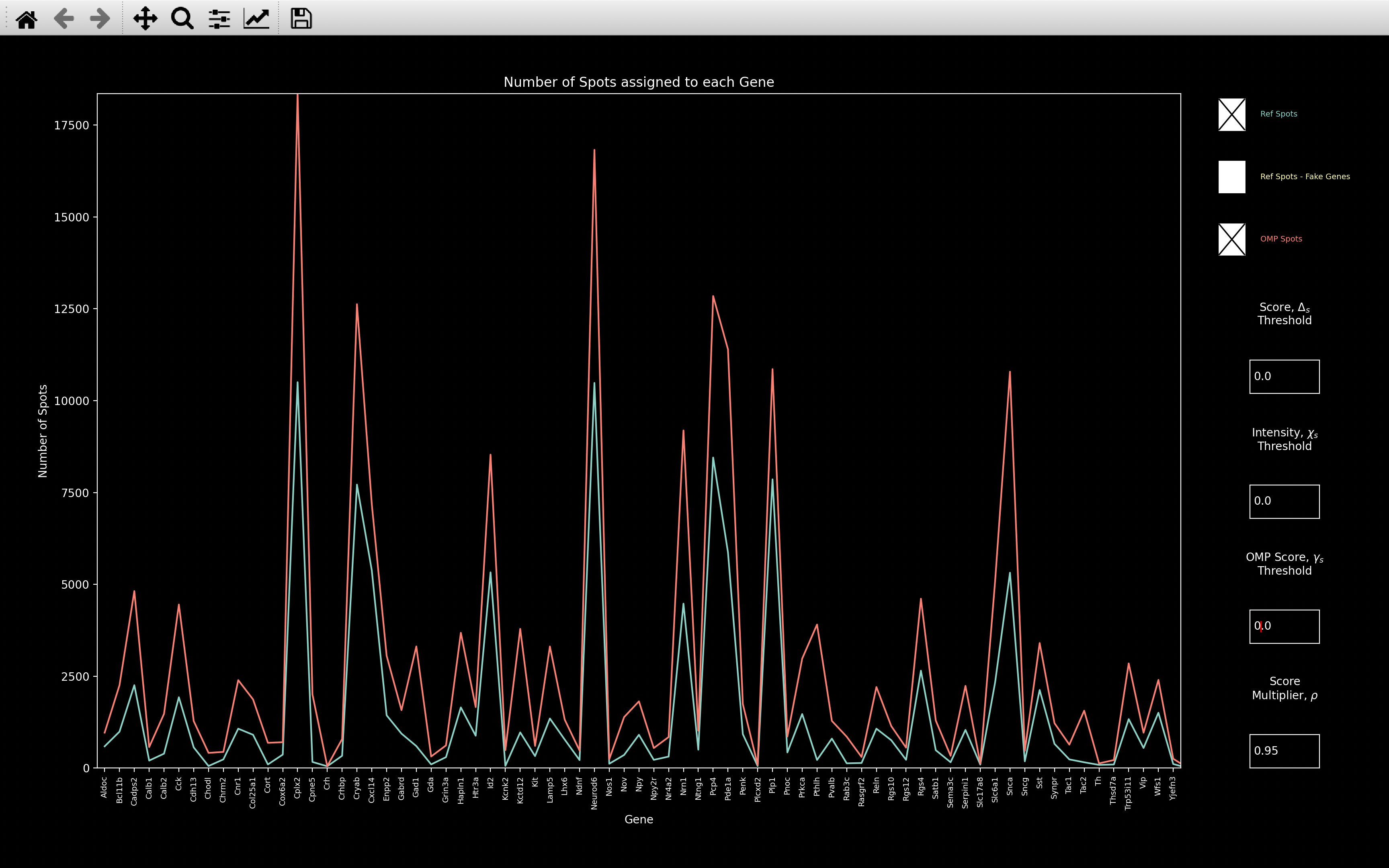Open Edit axis and curve parameters
Viewport: 1389px width, 868px height.
click(x=256, y=19)
